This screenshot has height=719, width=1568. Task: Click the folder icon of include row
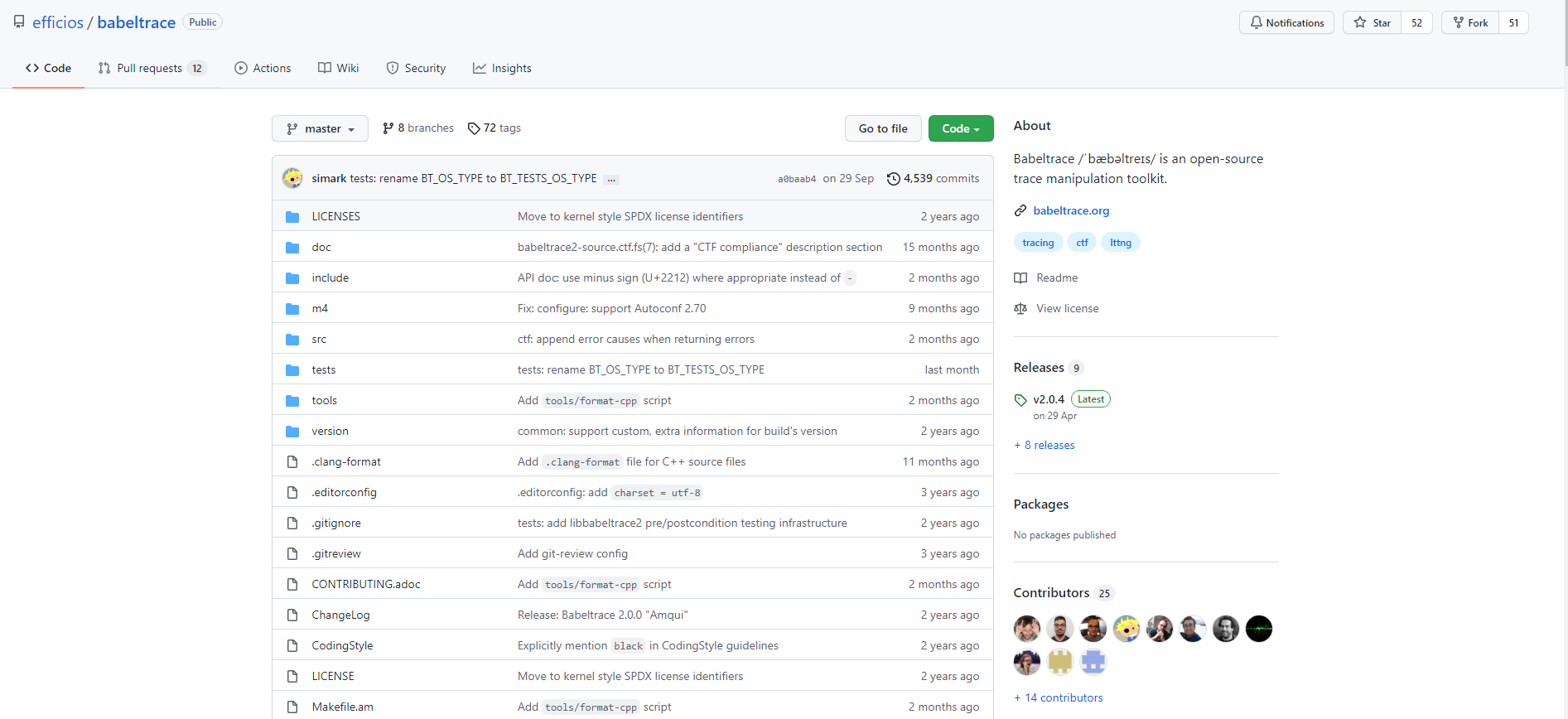[292, 278]
